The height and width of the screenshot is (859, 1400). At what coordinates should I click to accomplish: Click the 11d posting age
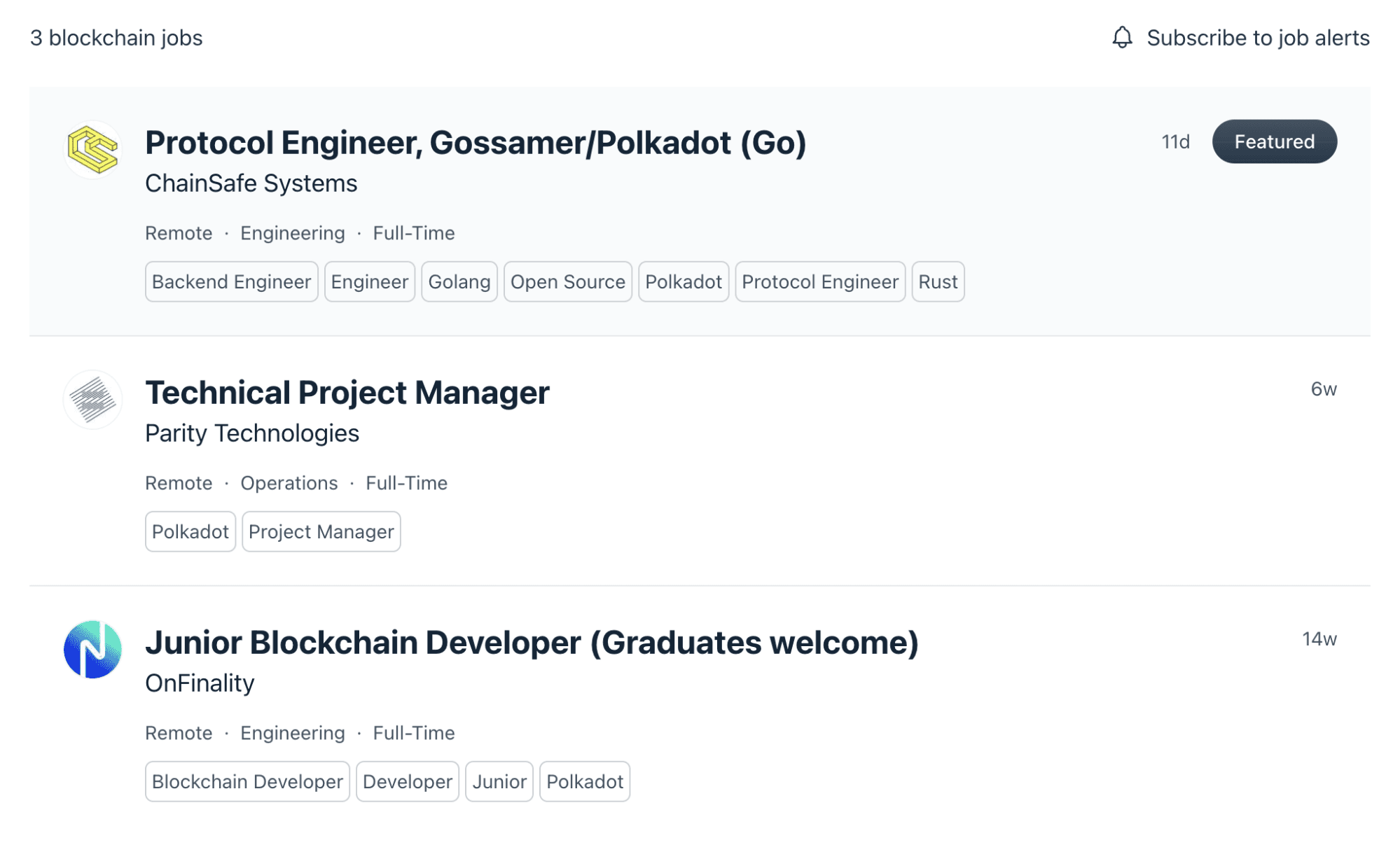pyautogui.click(x=1176, y=141)
